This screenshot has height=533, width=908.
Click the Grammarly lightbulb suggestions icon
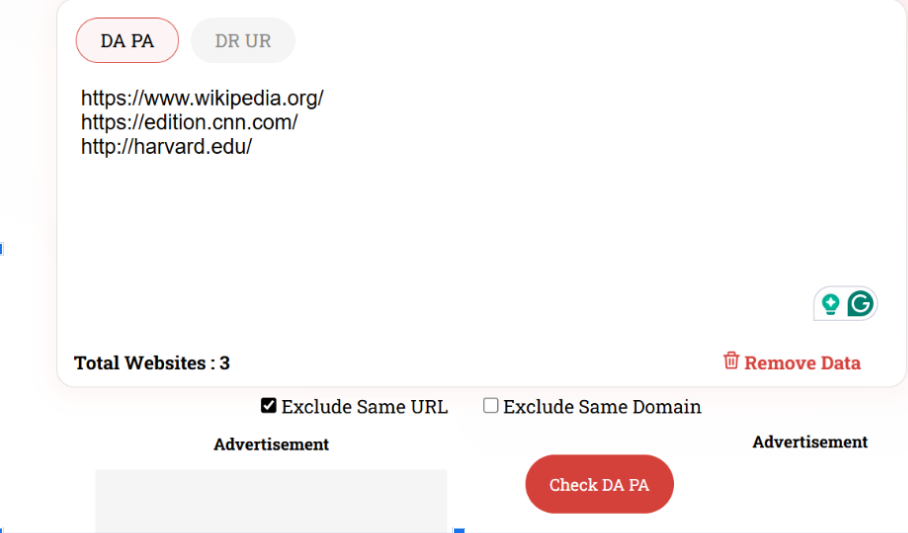coord(830,304)
